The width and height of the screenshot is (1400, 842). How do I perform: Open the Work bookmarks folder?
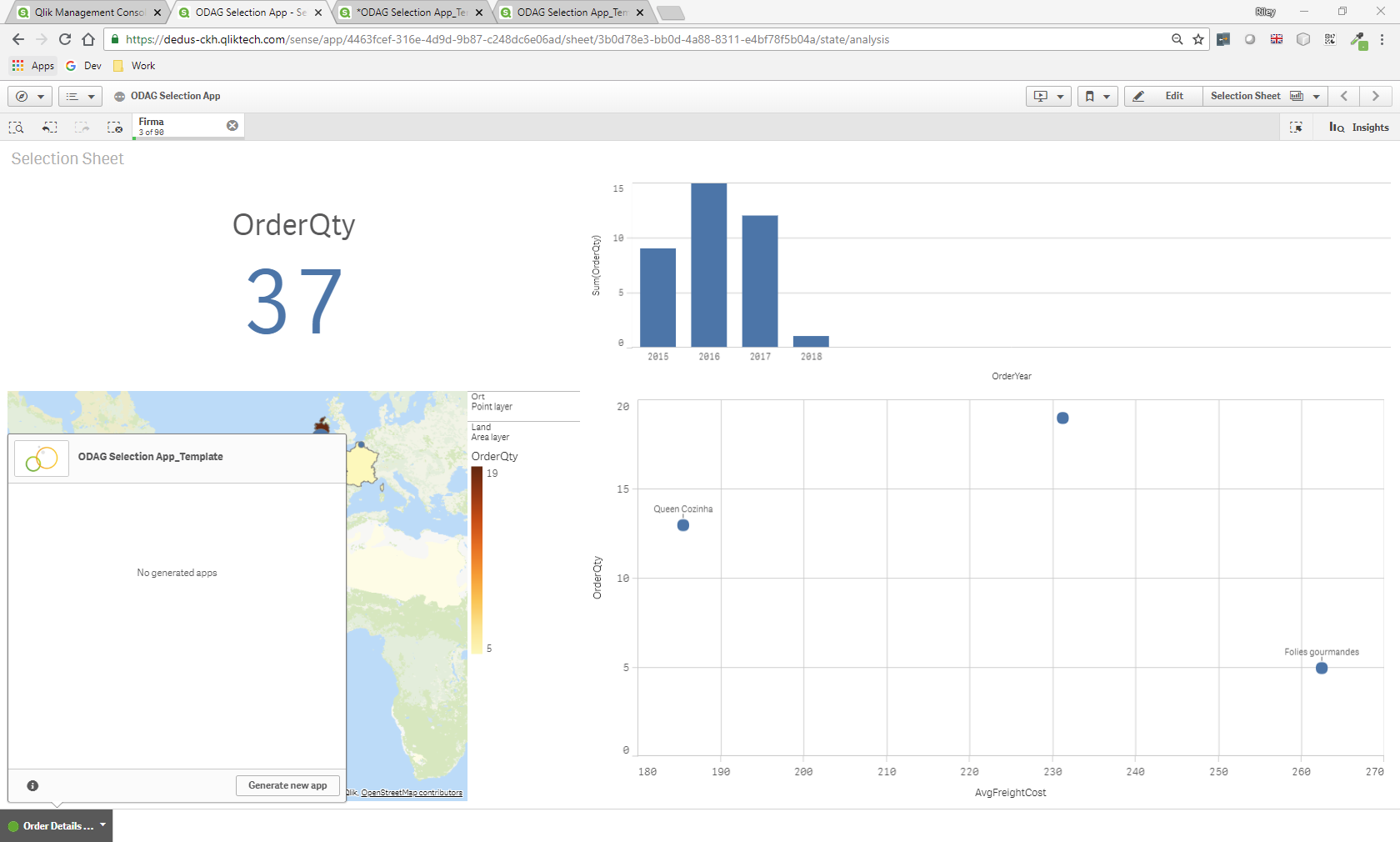pyautogui.click(x=134, y=66)
